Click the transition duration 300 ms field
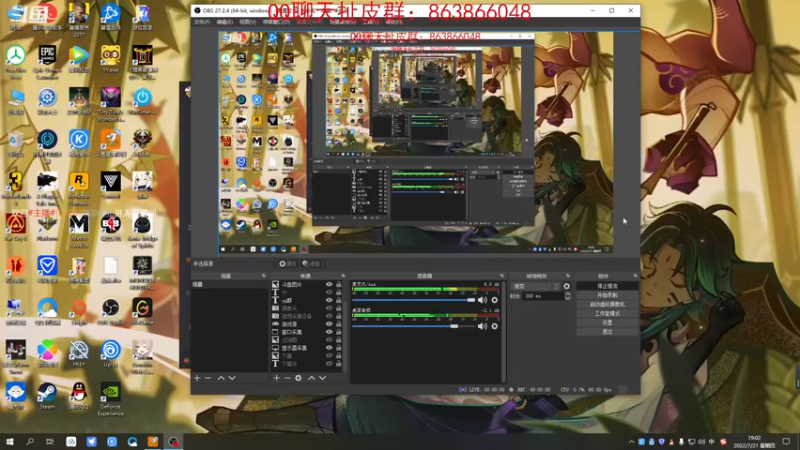The width and height of the screenshot is (800, 450). [x=543, y=296]
